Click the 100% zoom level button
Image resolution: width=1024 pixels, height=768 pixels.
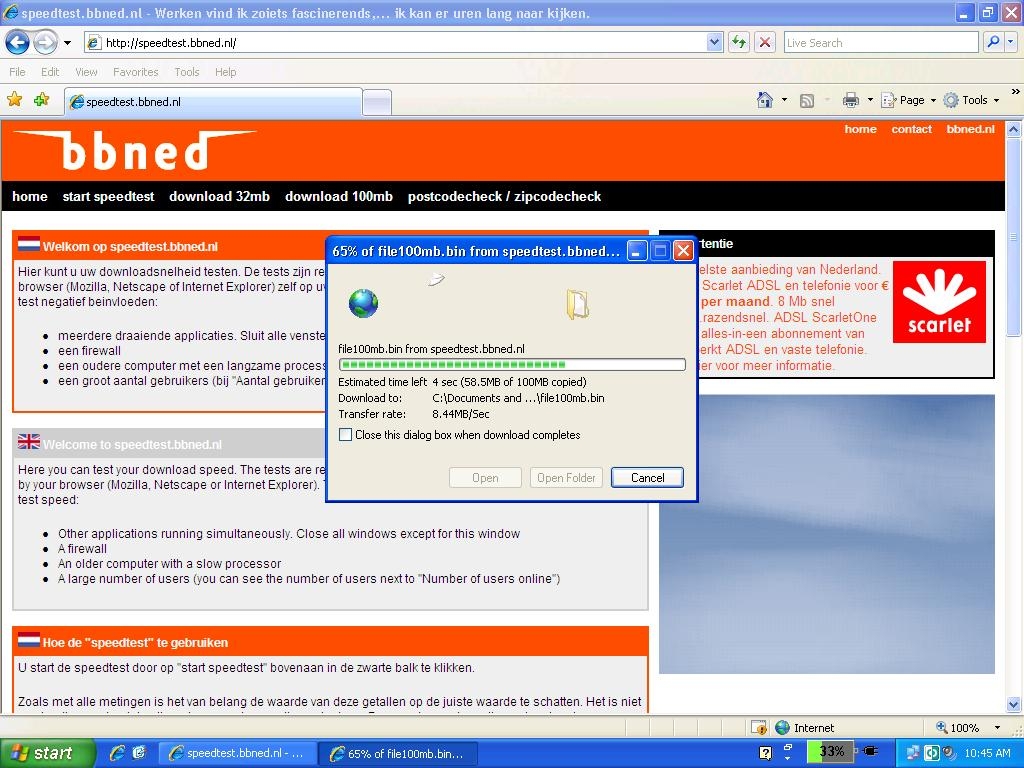pyautogui.click(x=957, y=728)
